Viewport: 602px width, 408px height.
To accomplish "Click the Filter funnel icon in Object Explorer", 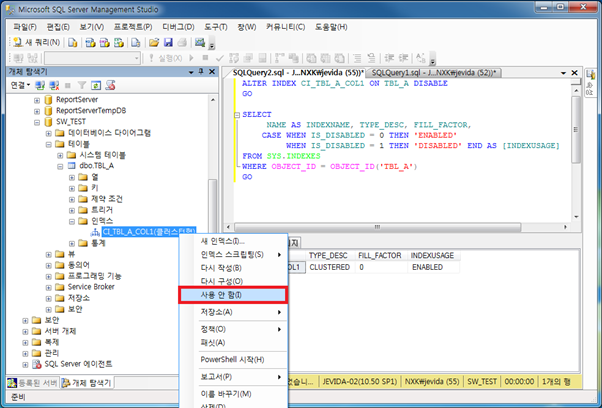I will coord(82,85).
